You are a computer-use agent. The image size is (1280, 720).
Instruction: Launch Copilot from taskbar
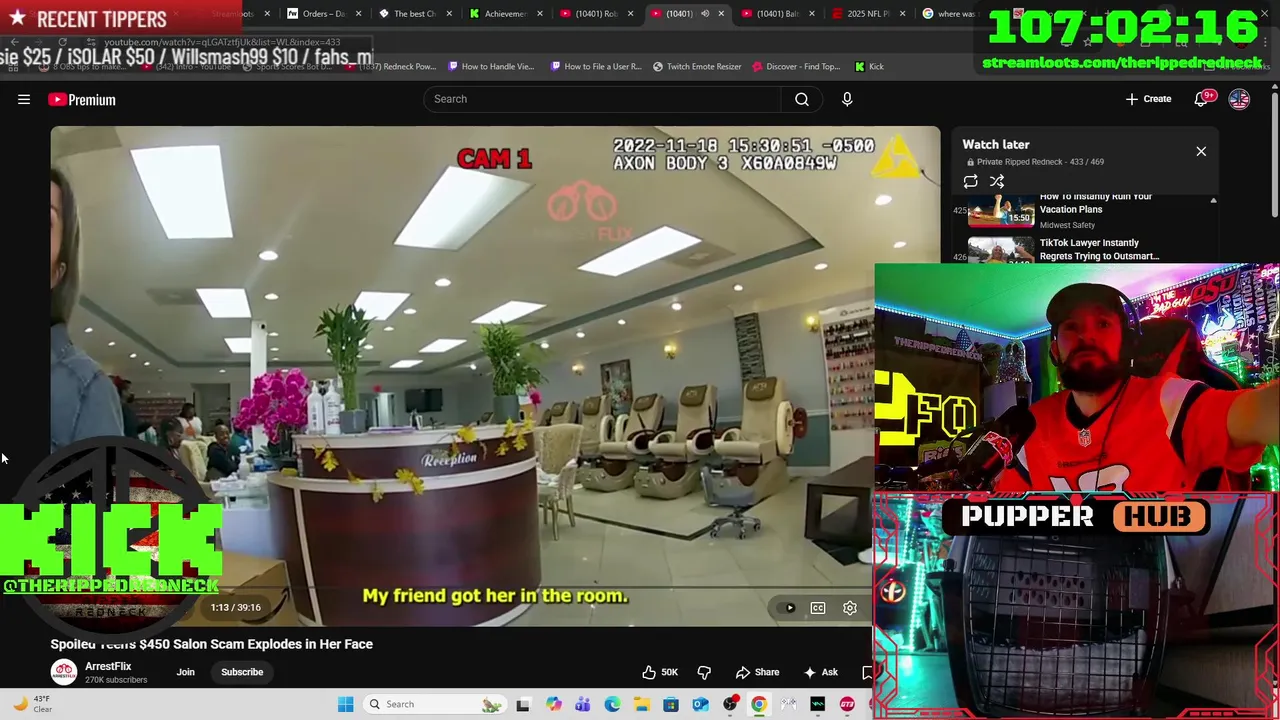coord(553,704)
